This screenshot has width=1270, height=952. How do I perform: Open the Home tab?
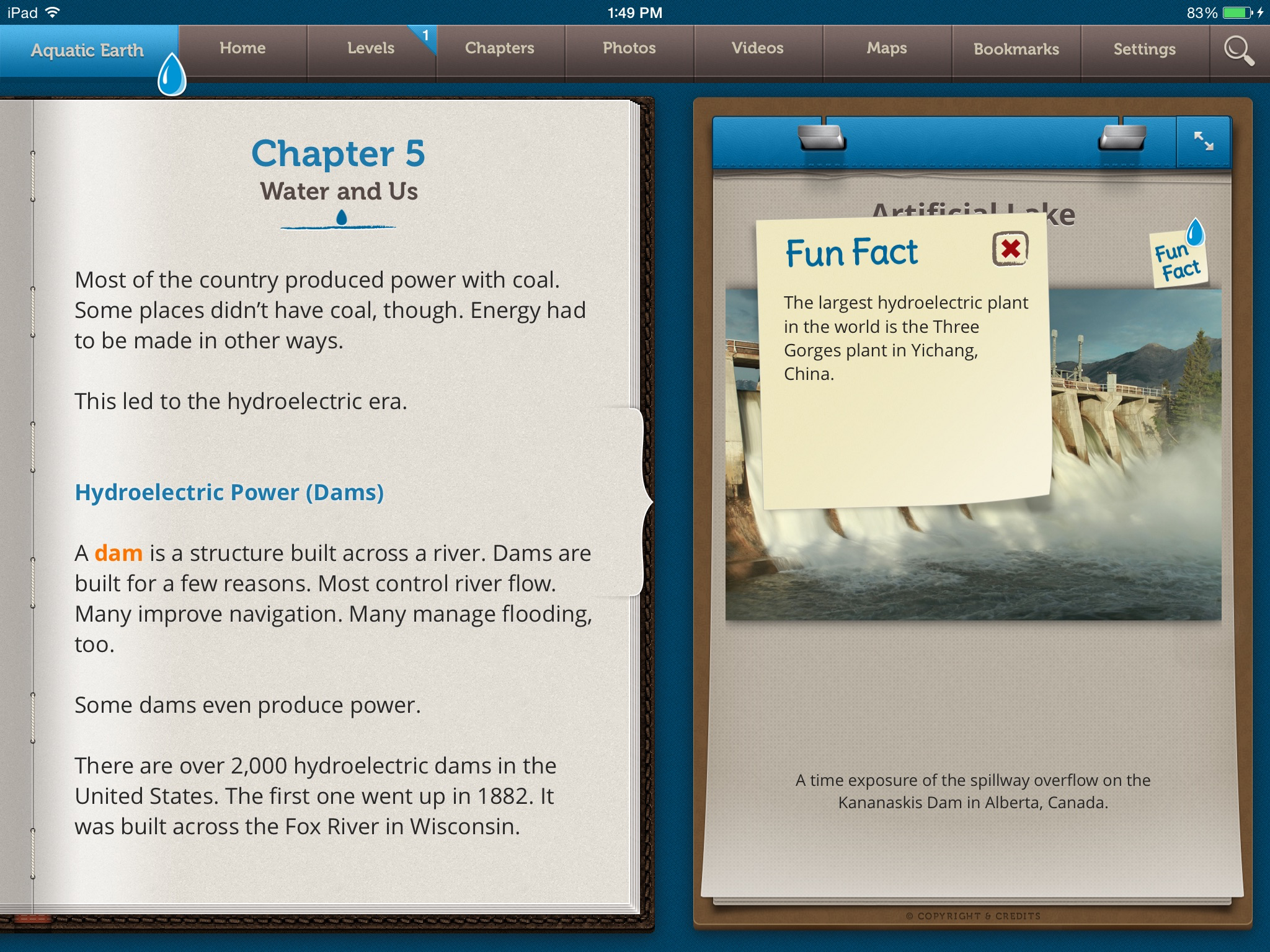(242, 48)
